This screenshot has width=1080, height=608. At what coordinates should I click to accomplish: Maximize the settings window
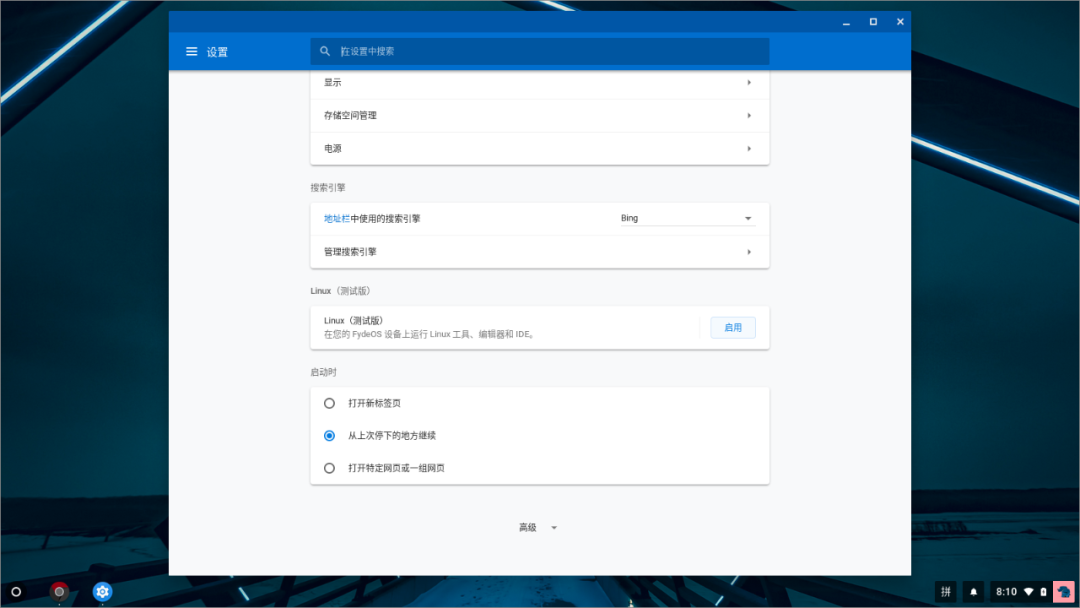pyautogui.click(x=873, y=22)
